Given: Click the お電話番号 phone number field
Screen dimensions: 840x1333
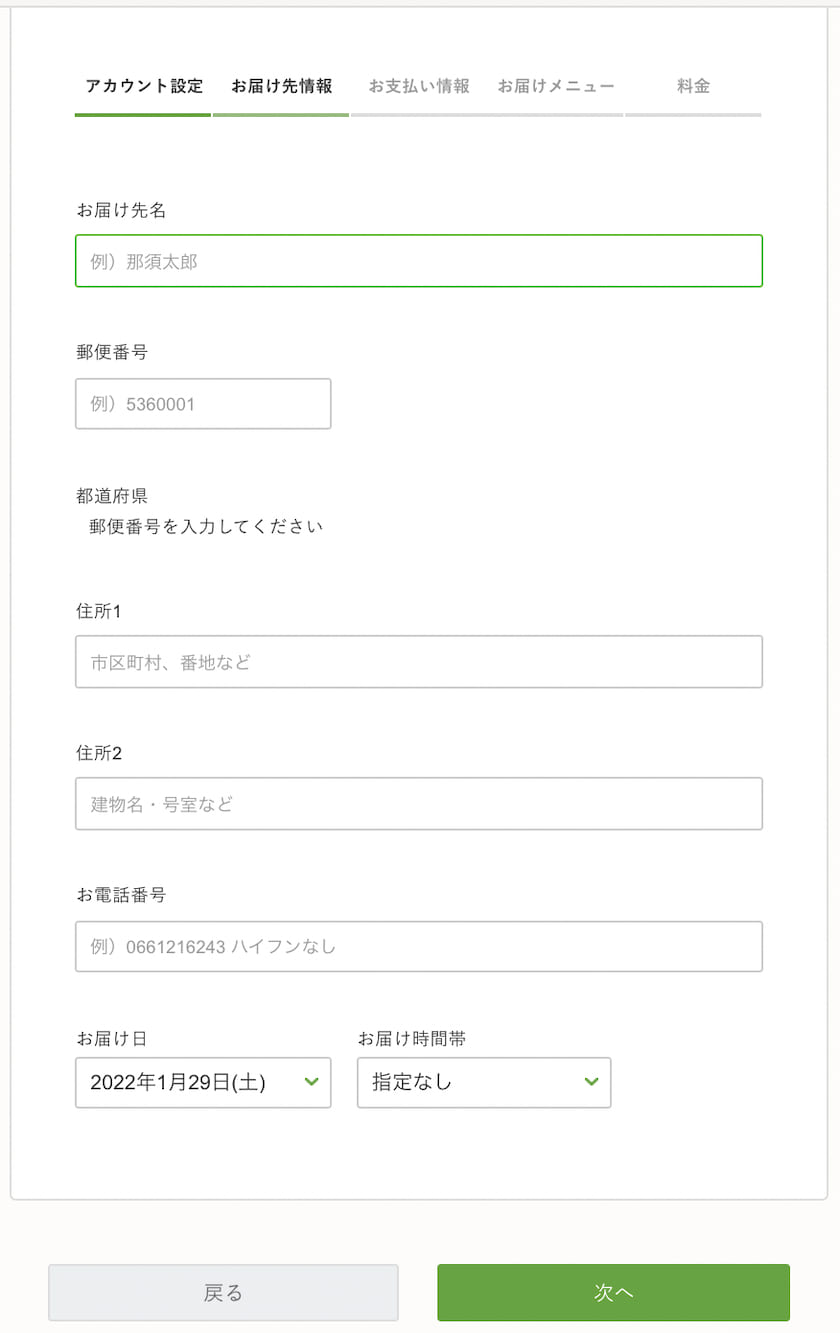Looking at the screenshot, I should pos(418,946).
